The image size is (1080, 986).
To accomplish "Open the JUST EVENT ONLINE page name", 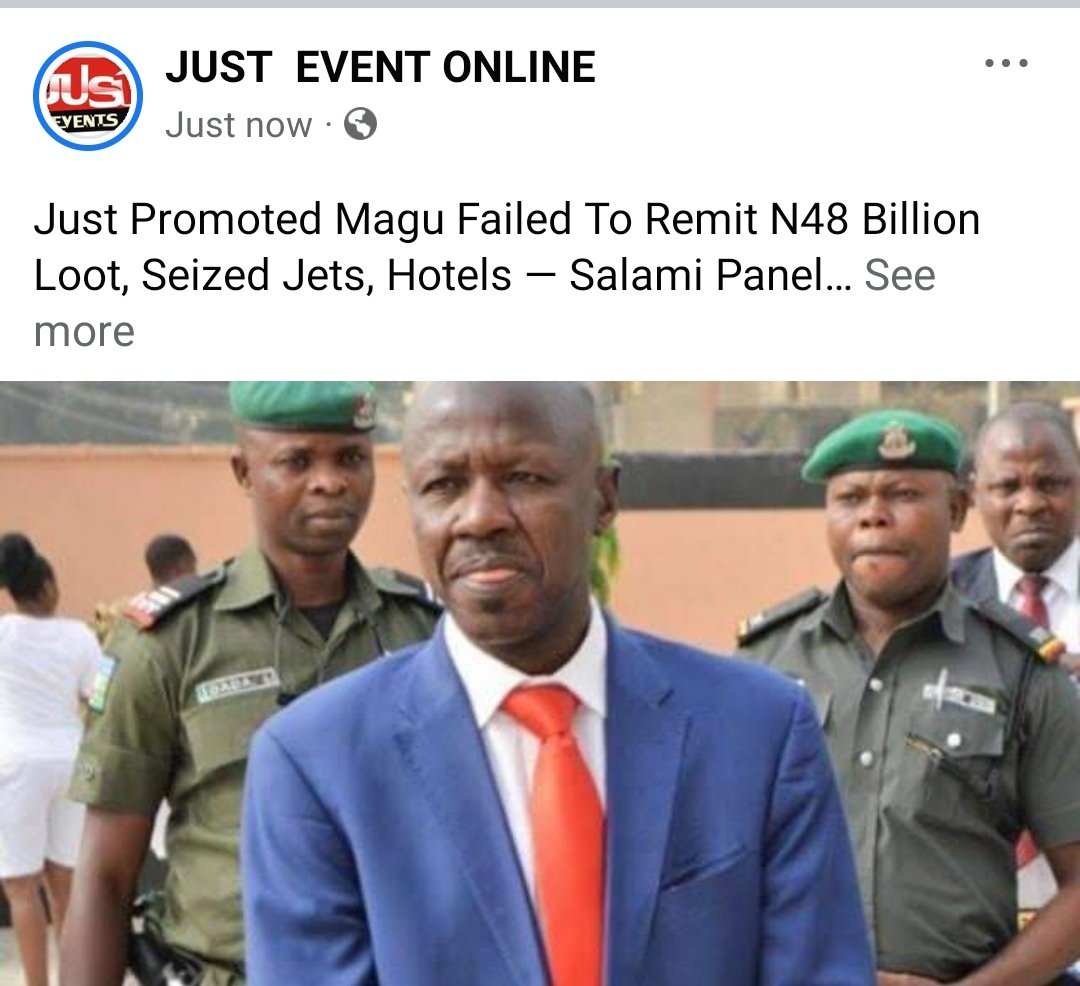I will (x=380, y=67).
